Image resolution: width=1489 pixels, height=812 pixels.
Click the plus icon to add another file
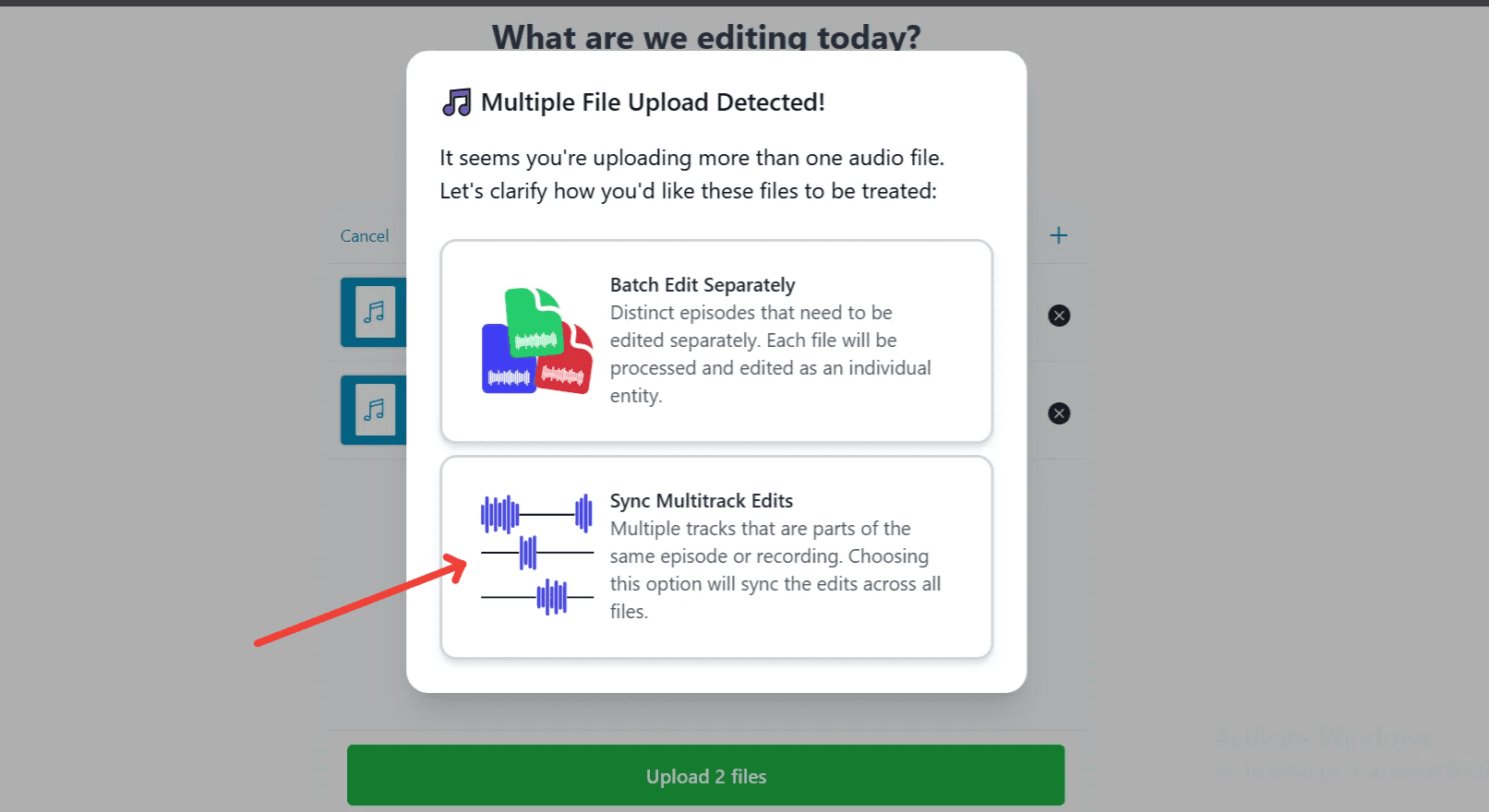(x=1058, y=235)
